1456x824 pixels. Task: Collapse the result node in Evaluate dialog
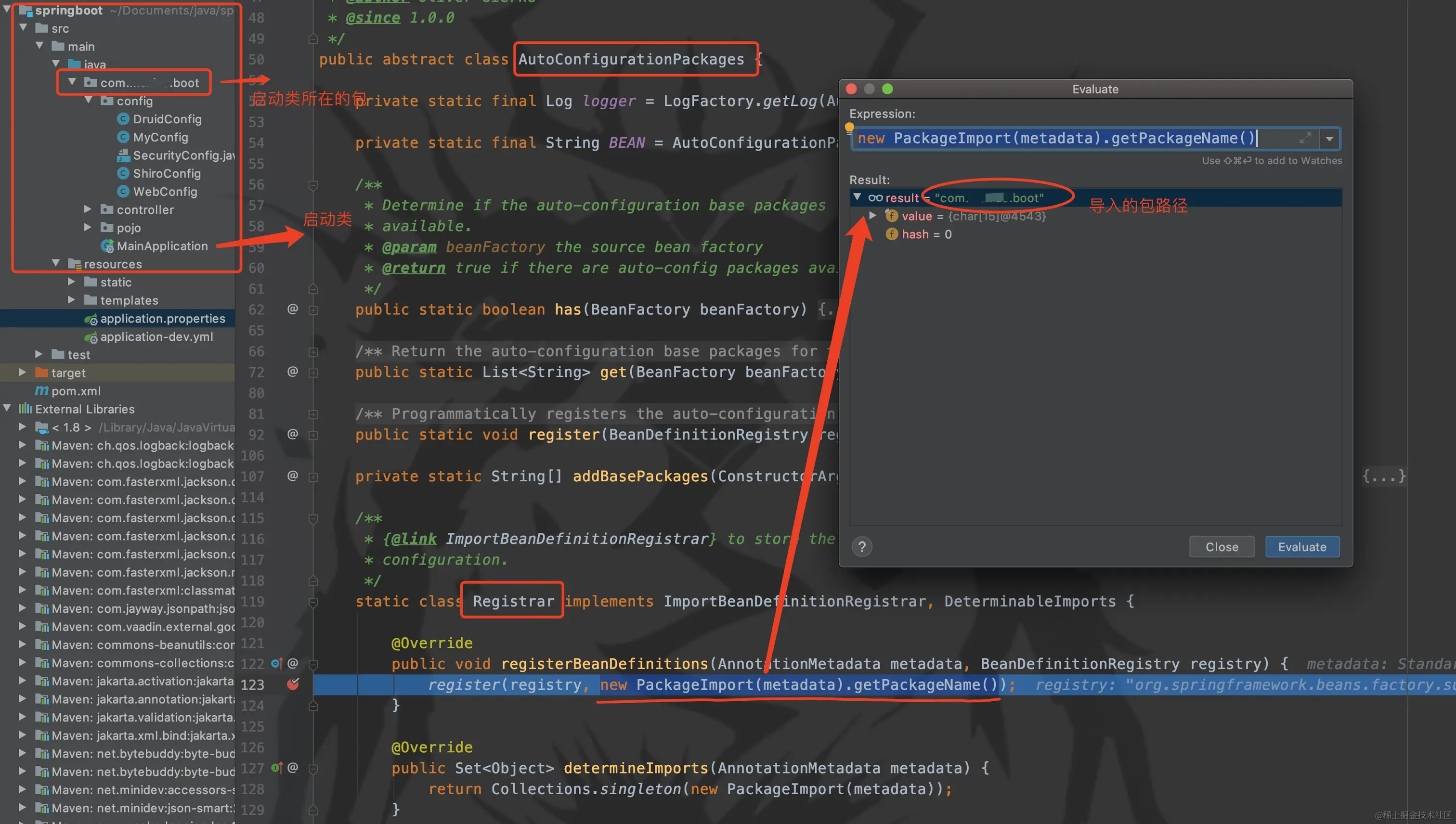[857, 197]
